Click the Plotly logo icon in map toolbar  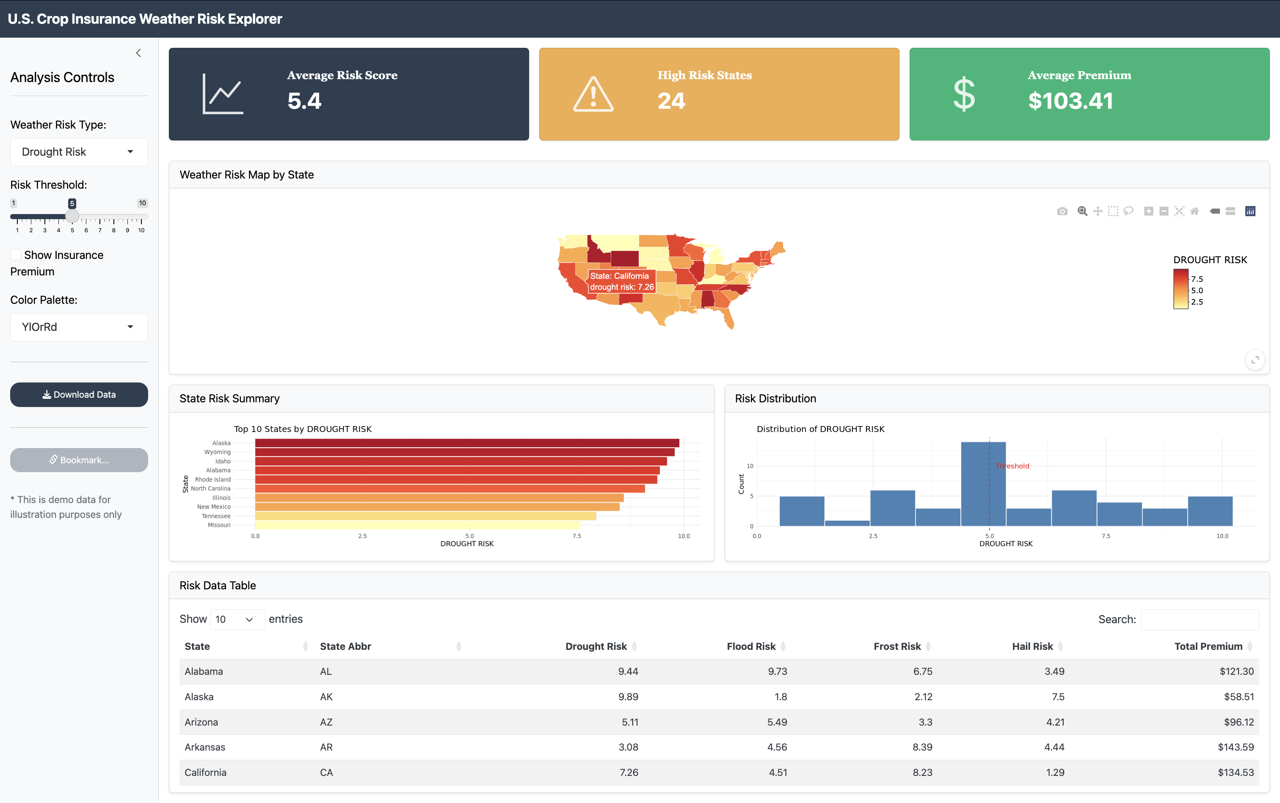point(1250,211)
